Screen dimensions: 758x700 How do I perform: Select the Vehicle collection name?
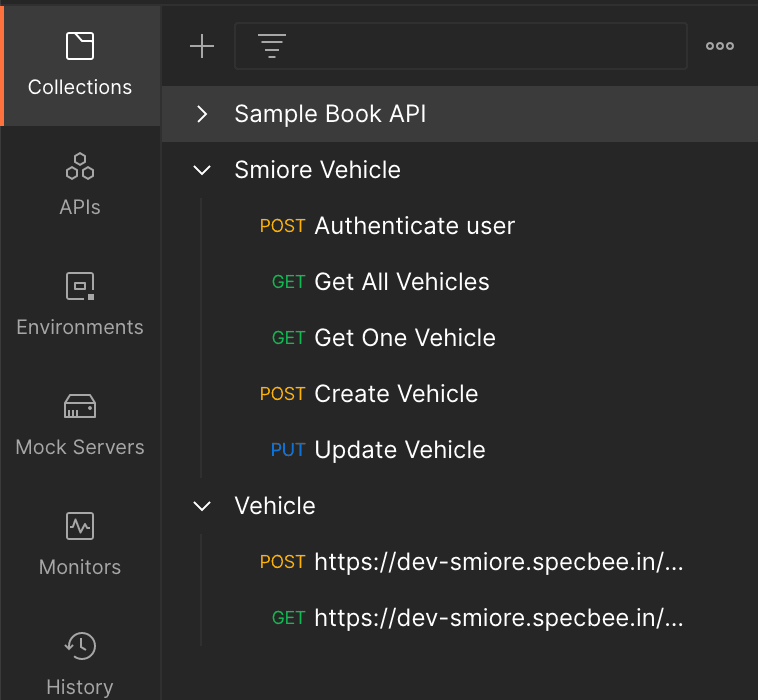[x=275, y=506]
